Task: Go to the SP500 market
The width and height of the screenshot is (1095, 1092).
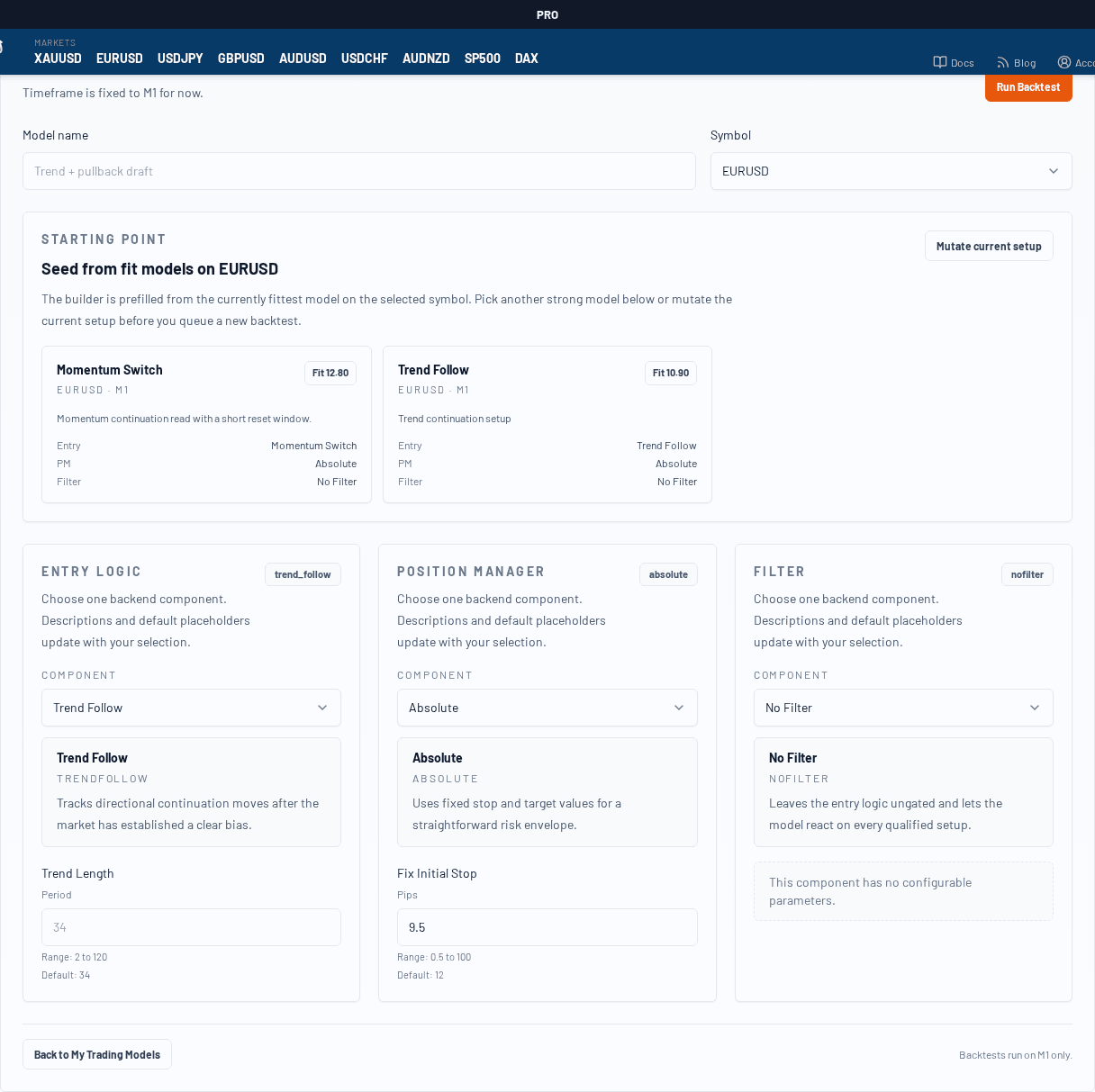Action: (x=482, y=59)
